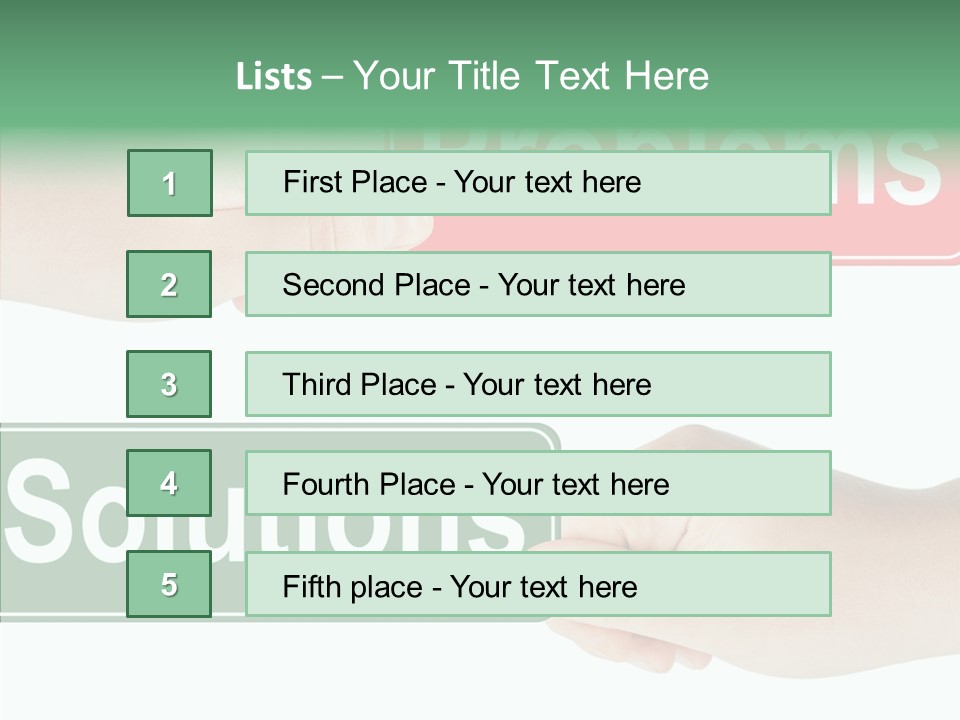
Task: Pick the number 4 box
Action: (169, 483)
